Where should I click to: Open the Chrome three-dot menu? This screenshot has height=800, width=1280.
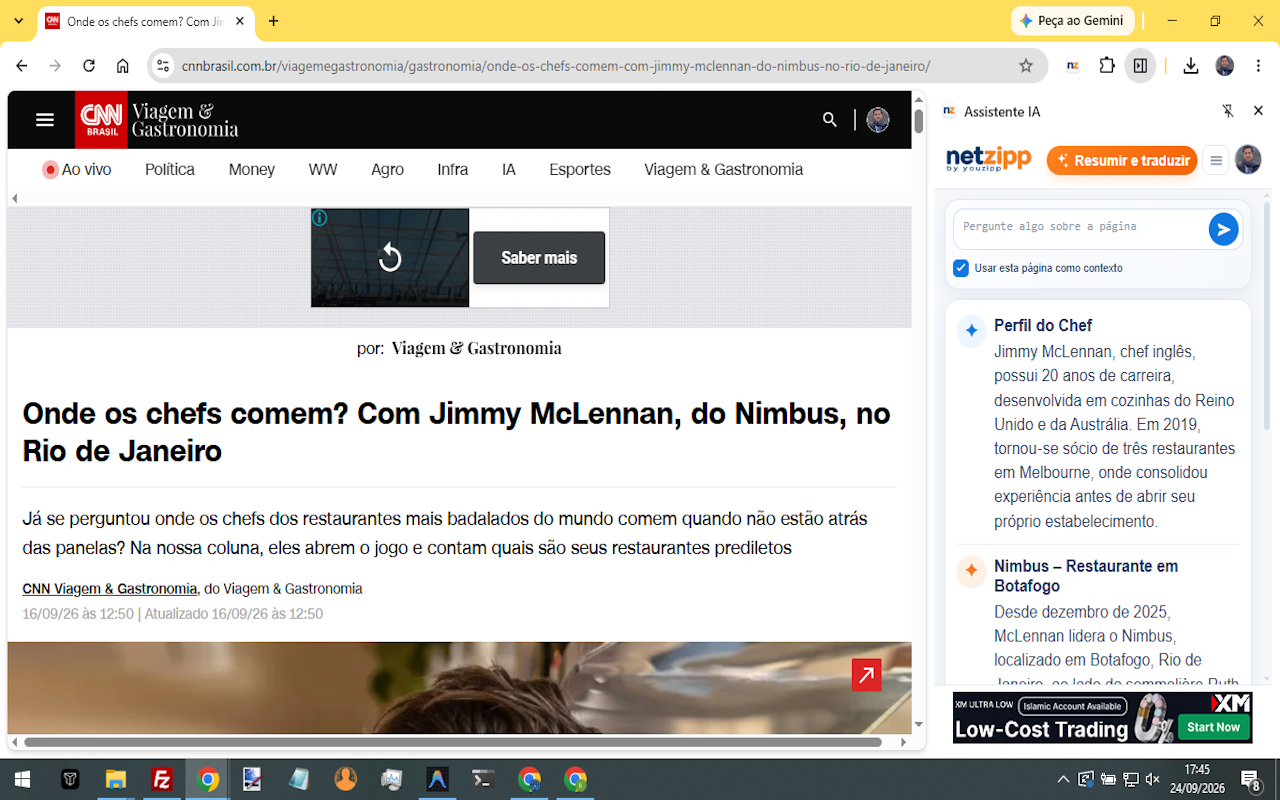click(1256, 66)
